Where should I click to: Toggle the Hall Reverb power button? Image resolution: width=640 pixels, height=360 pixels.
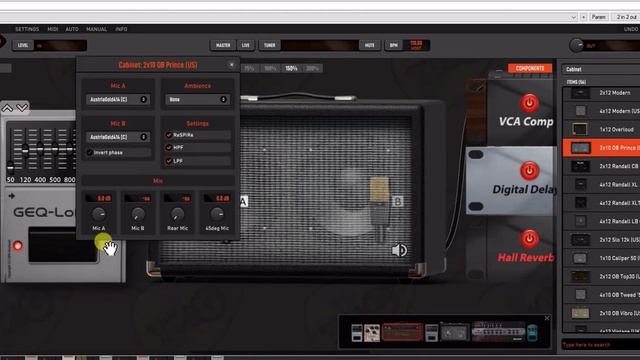click(529, 238)
